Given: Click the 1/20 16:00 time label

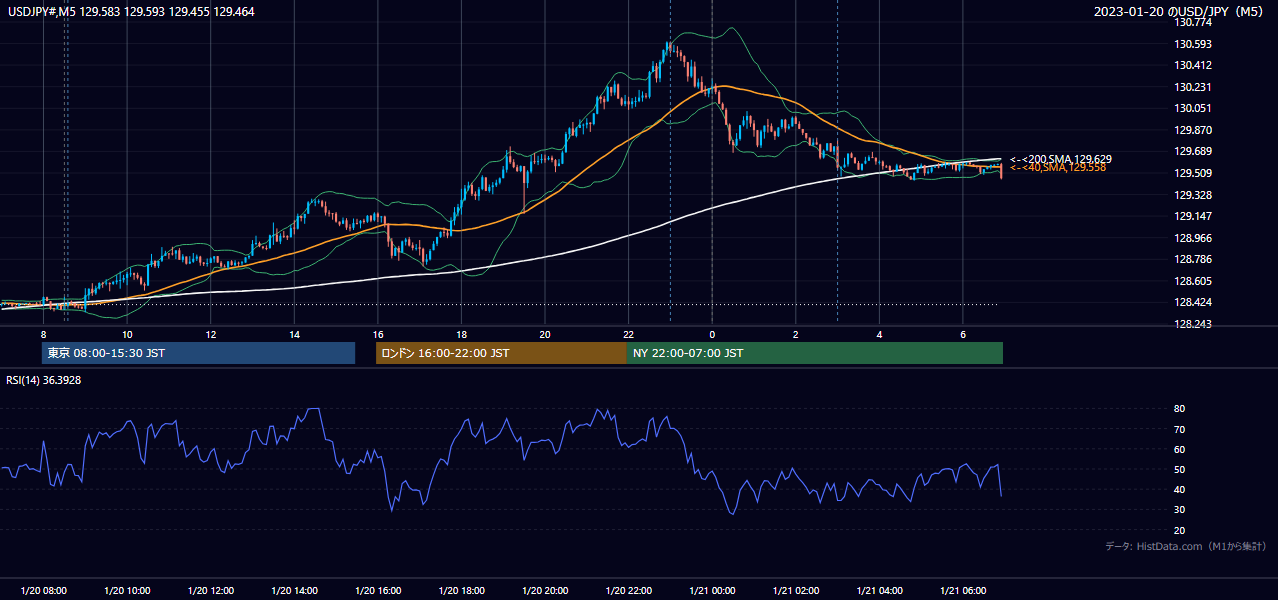Looking at the screenshot, I should tap(378, 591).
